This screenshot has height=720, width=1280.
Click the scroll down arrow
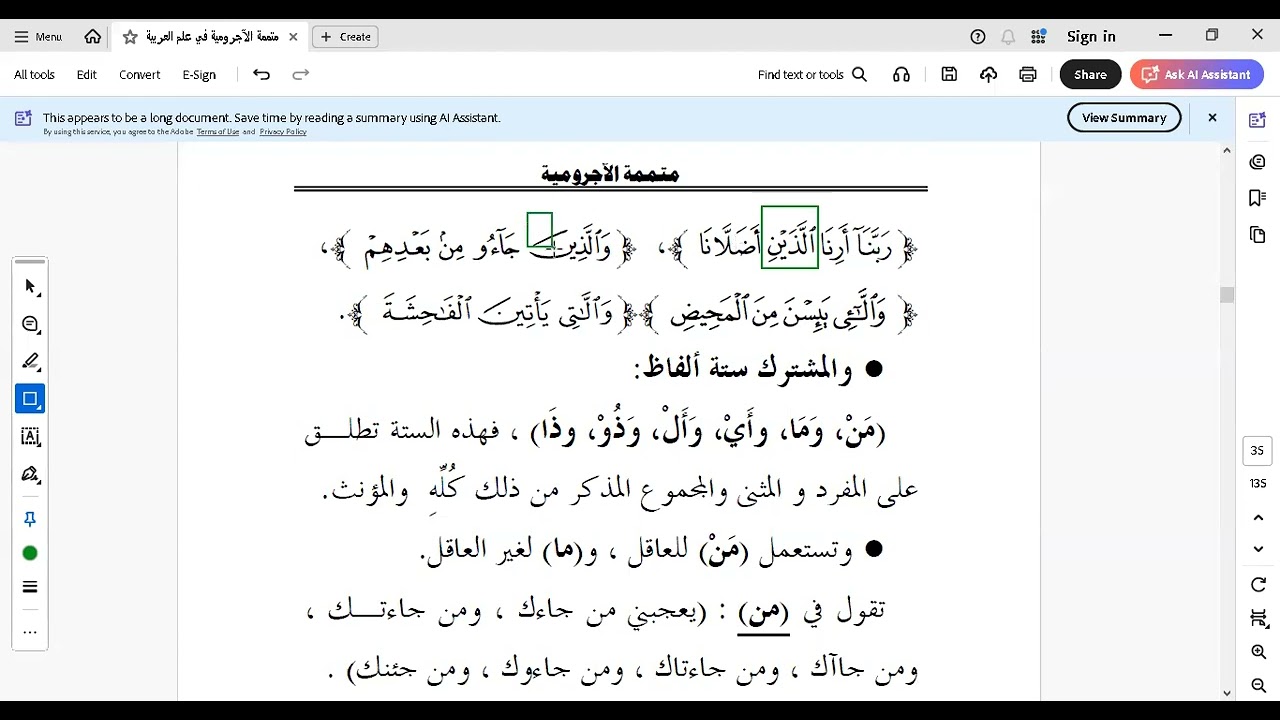(1227, 692)
